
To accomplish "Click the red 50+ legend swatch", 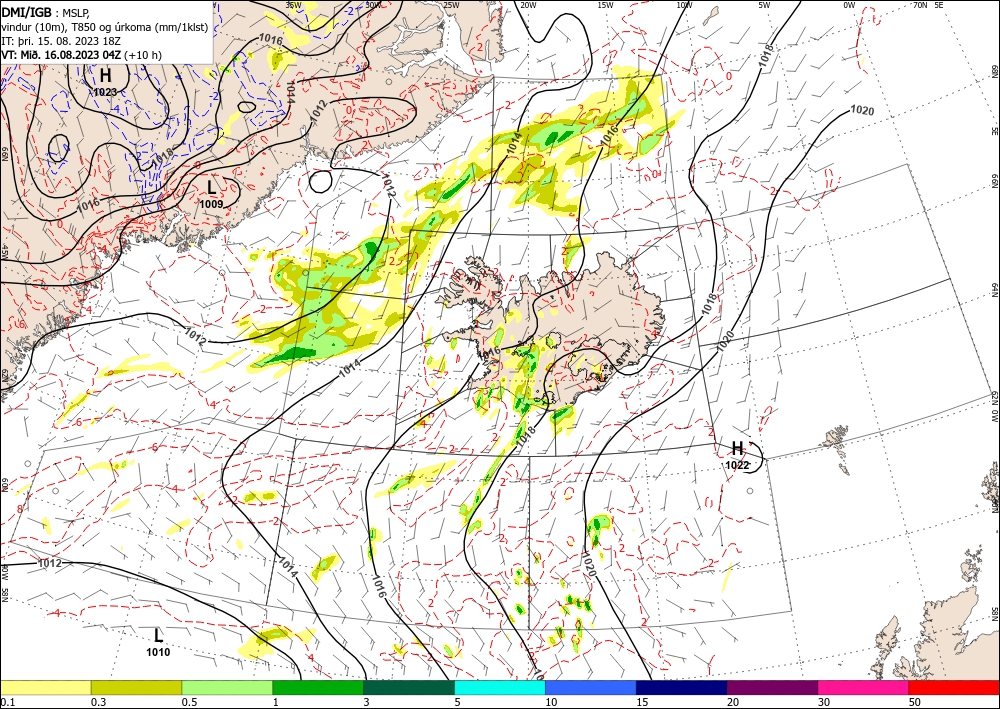I will click(953, 687).
